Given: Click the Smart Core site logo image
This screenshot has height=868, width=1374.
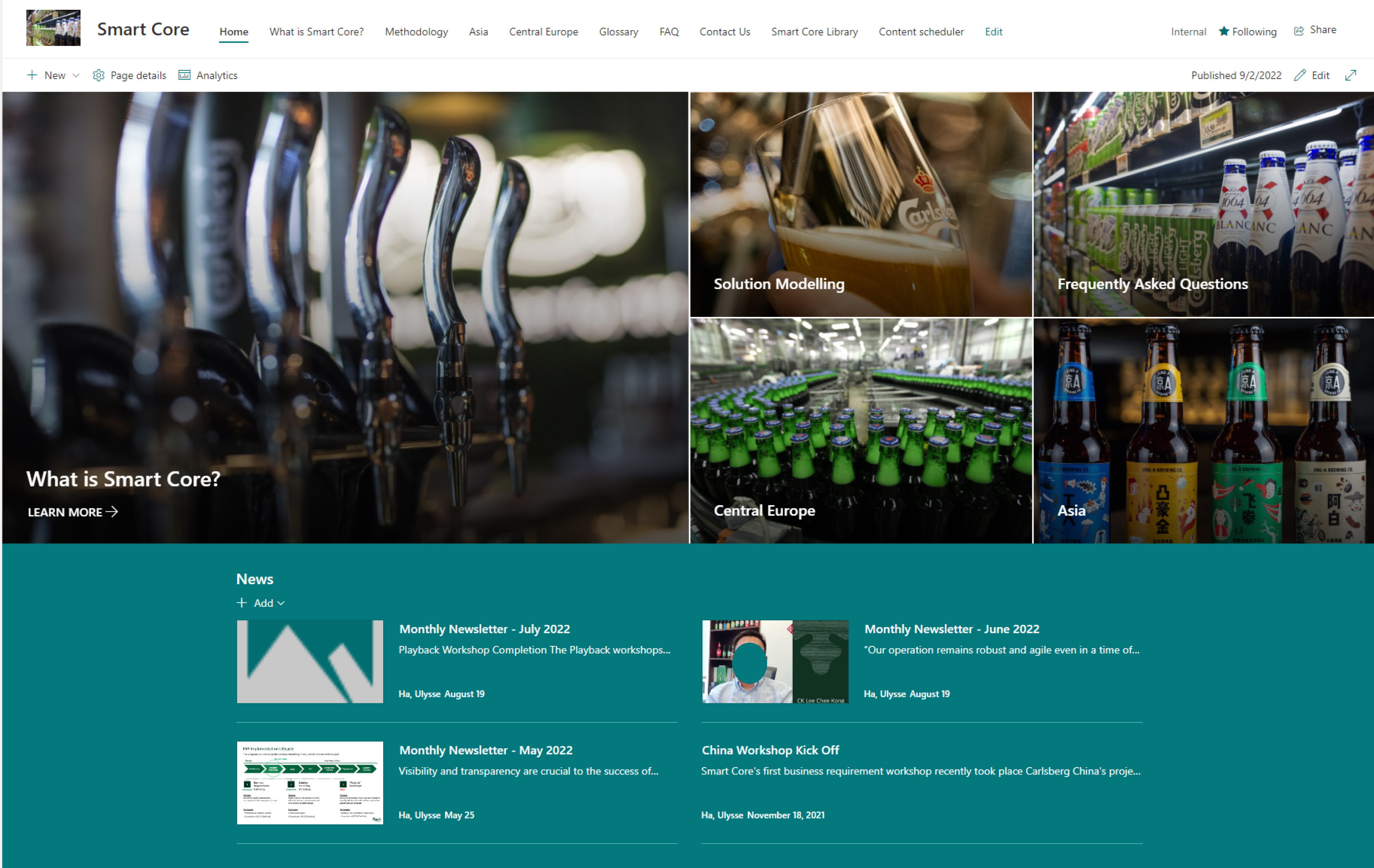Looking at the screenshot, I should click(x=53, y=28).
